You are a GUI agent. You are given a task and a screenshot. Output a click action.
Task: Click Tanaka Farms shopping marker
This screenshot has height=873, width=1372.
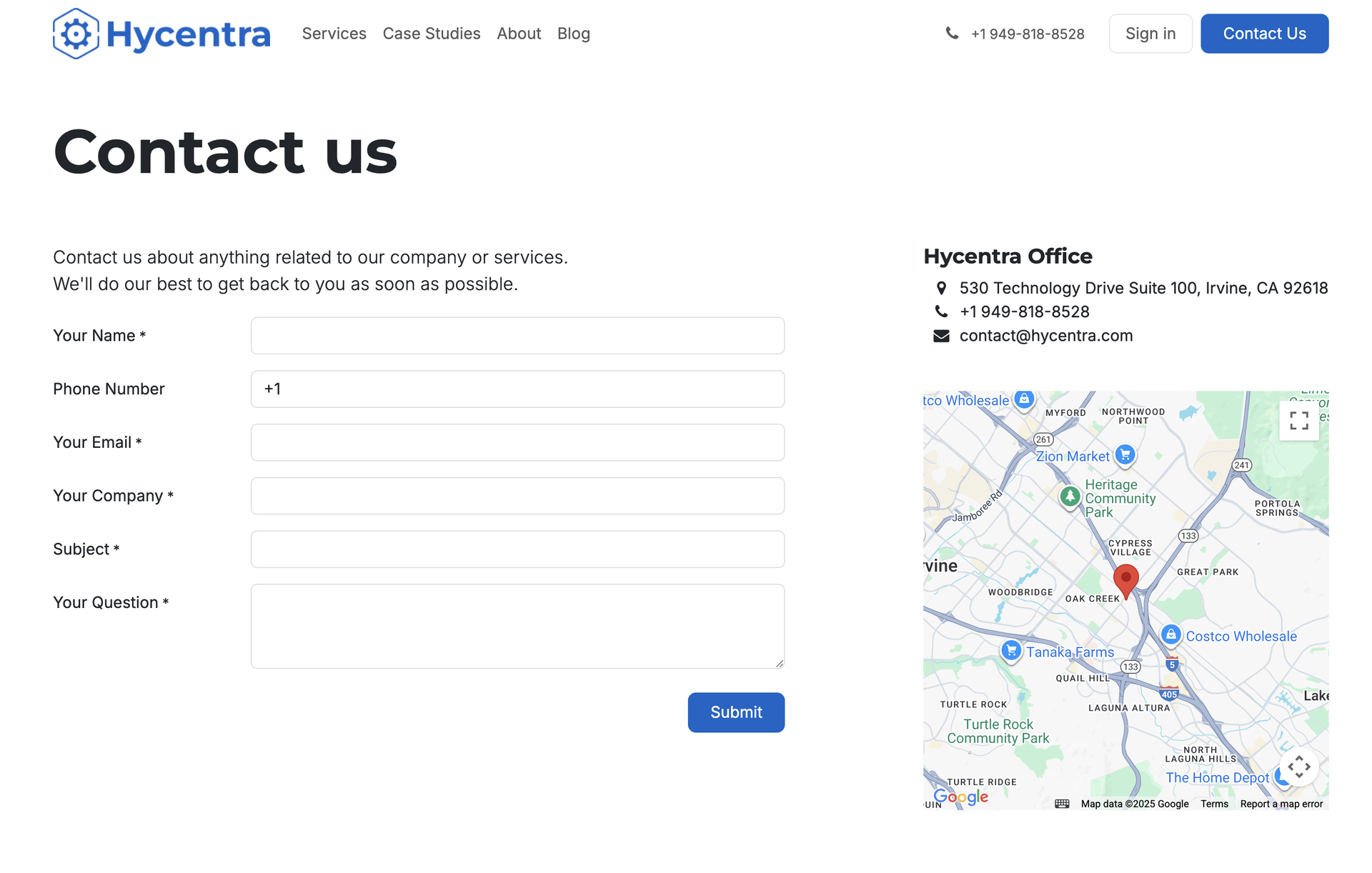(x=1010, y=650)
